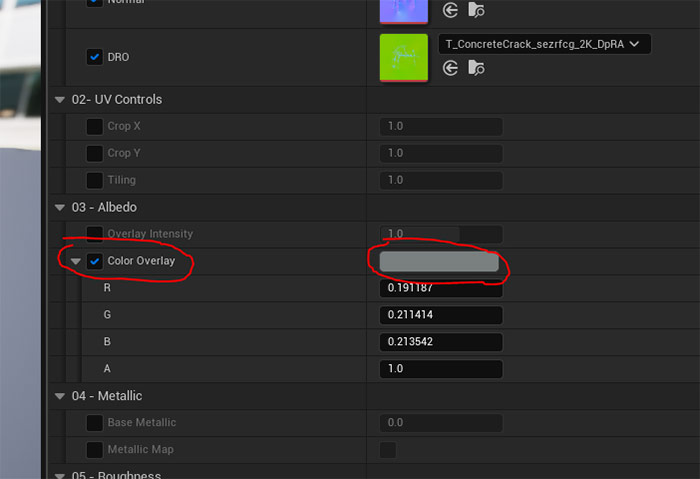This screenshot has width=700, height=479.
Task: Disable the DRO parameter checkbox
Action: point(95,57)
